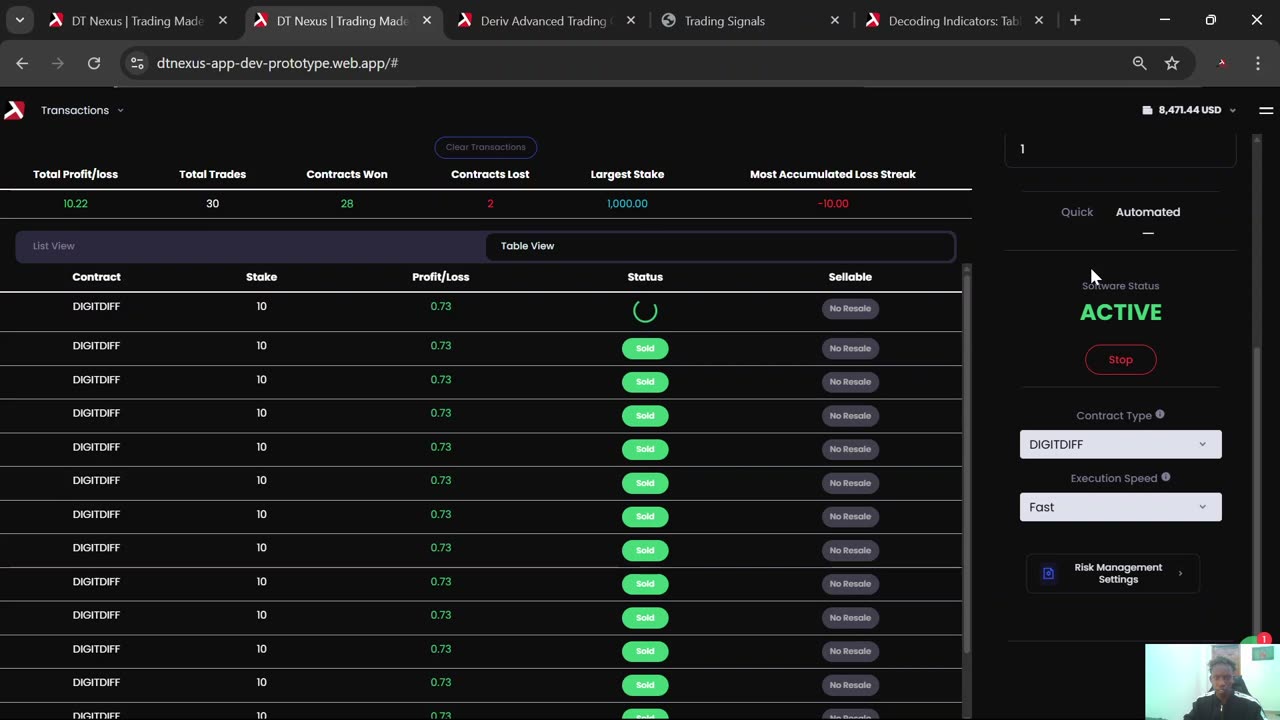Click the Contracts Lost value 2
This screenshot has width=1280, height=720.
(x=490, y=203)
